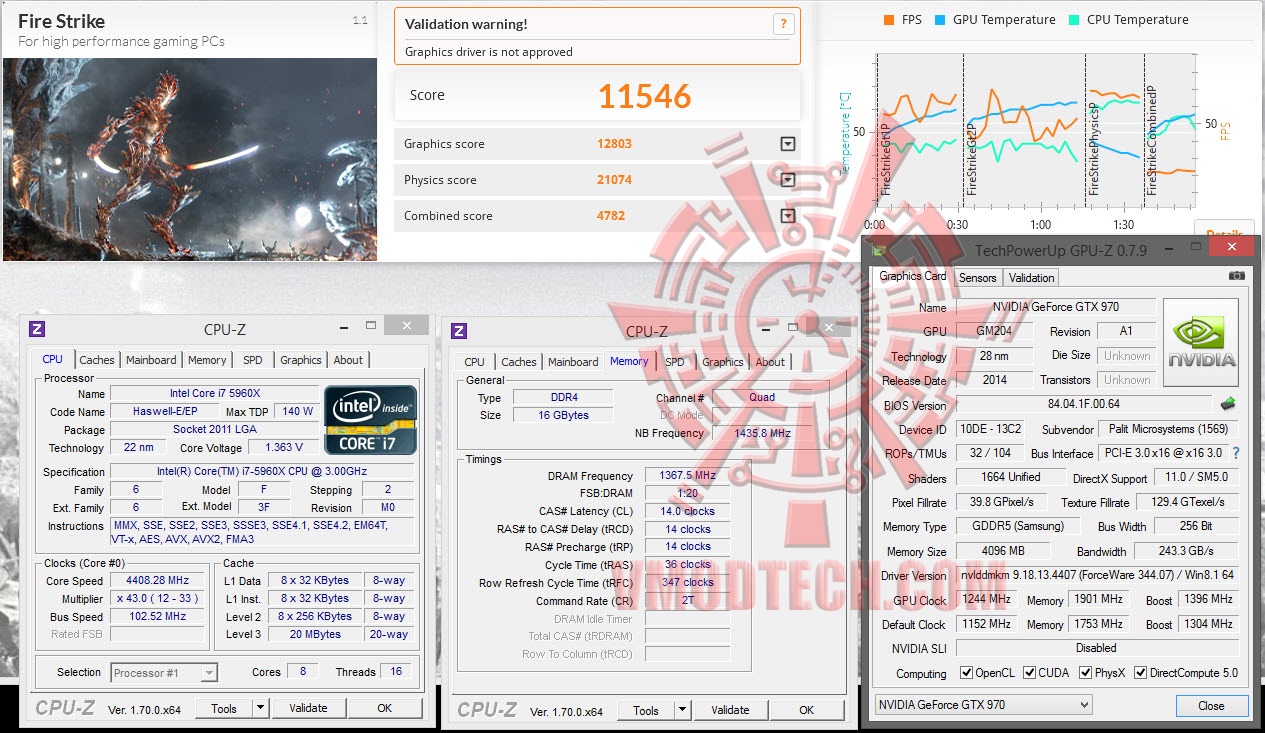Viewport: 1265px width, 733px height.
Task: Click the BIOS save chip icon in GPU-Z
Action: tap(1228, 404)
